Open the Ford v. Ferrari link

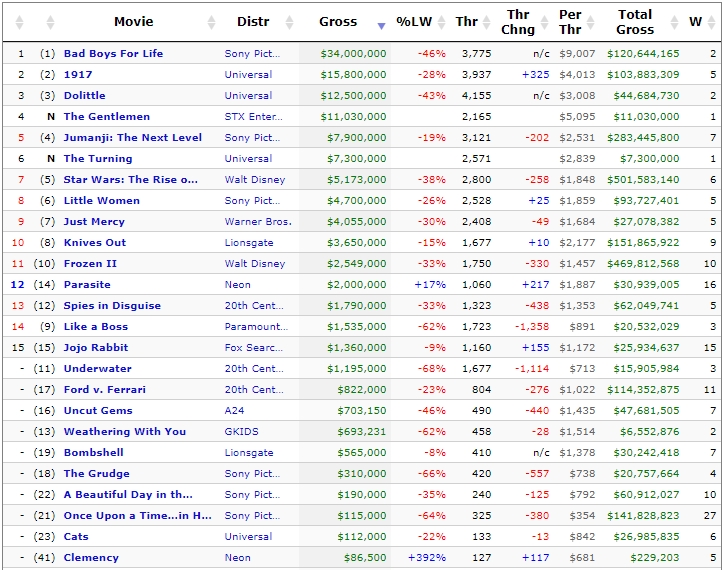point(105,390)
